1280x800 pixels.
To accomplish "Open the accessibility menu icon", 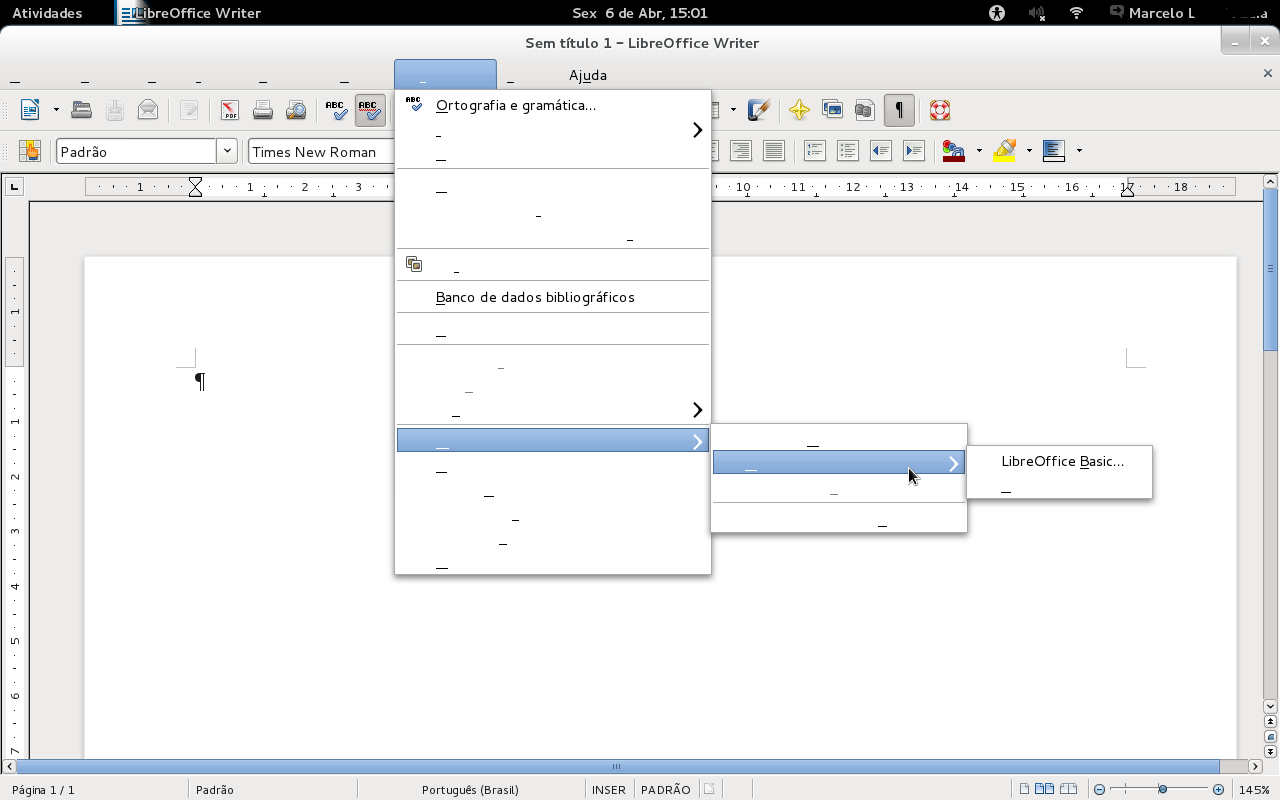I will (997, 13).
